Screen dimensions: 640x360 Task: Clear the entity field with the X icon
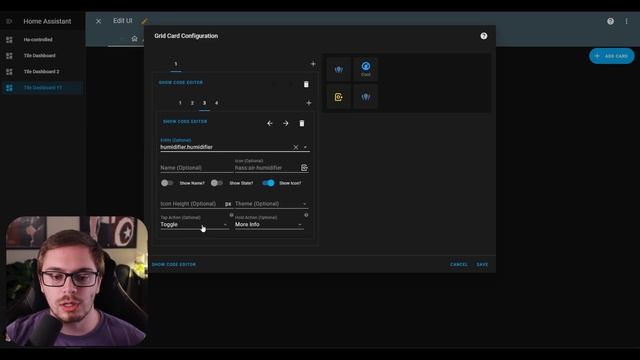point(296,147)
